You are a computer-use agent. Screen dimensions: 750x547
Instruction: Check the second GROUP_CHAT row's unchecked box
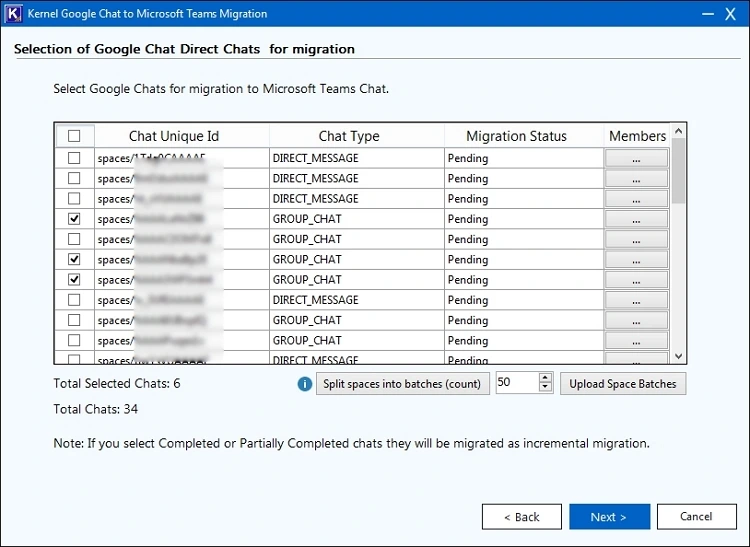[74, 239]
